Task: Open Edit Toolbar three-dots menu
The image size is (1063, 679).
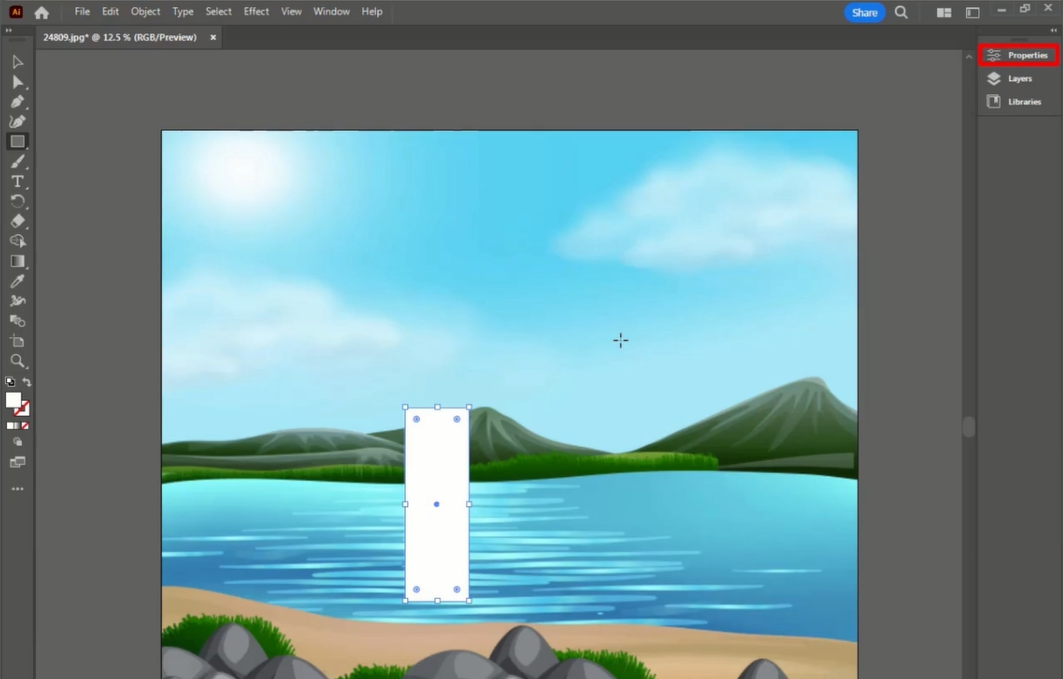Action: click(x=17, y=489)
